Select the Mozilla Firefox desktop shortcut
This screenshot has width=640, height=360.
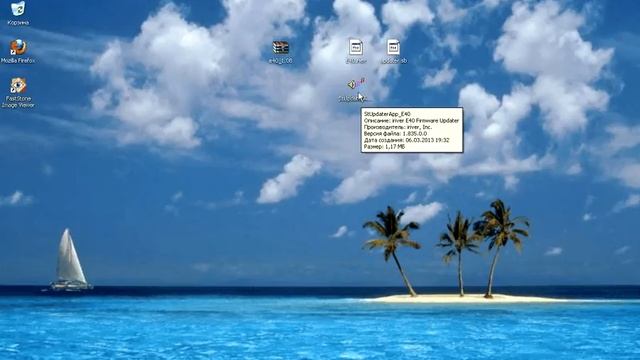(x=18, y=47)
